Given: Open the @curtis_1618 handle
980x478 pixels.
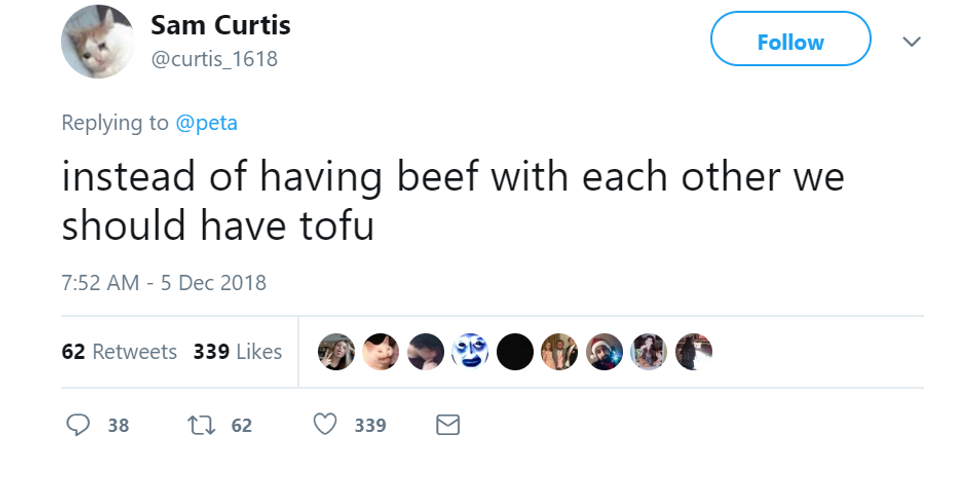Looking at the screenshot, I should pos(213,59).
